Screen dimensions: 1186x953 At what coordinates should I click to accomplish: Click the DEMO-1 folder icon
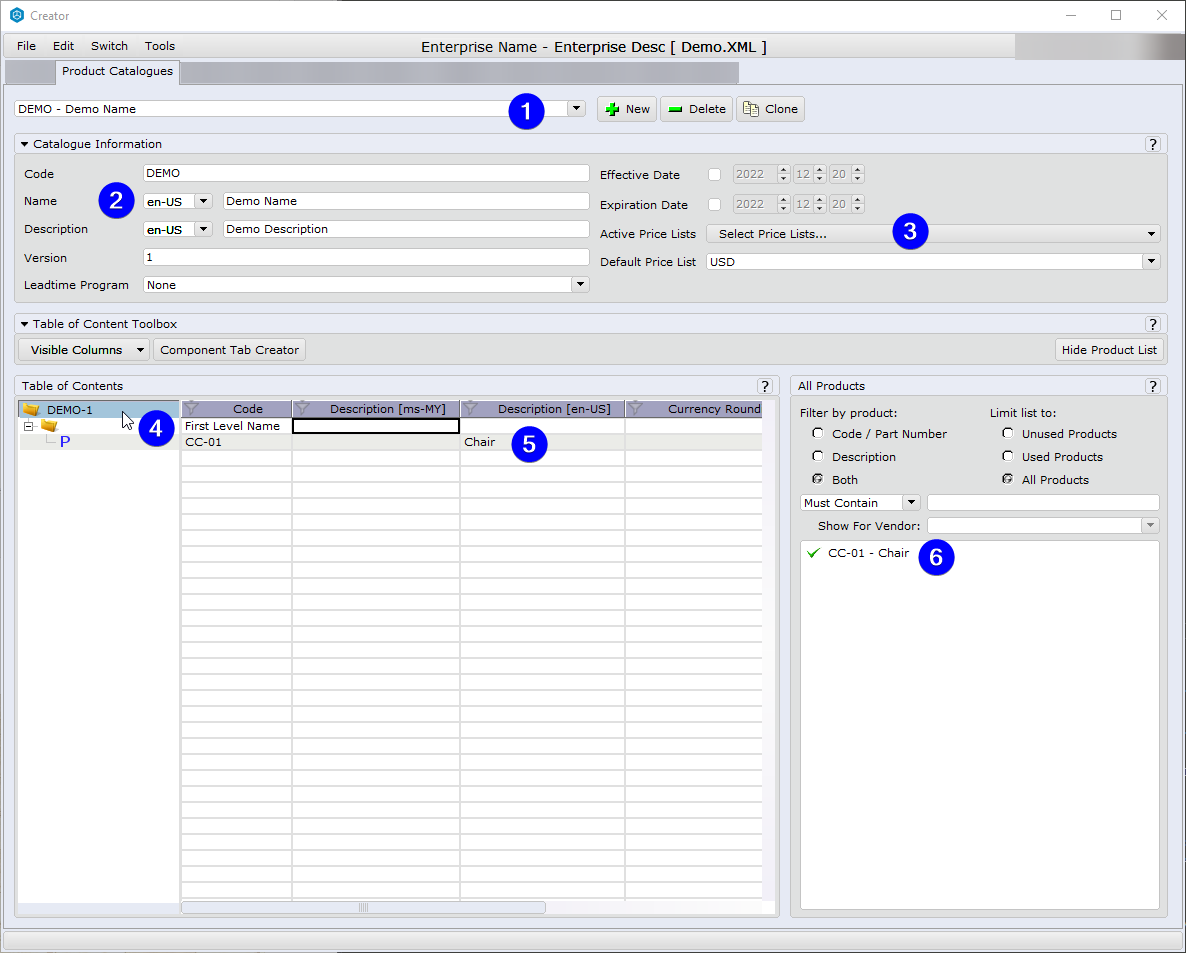31,409
